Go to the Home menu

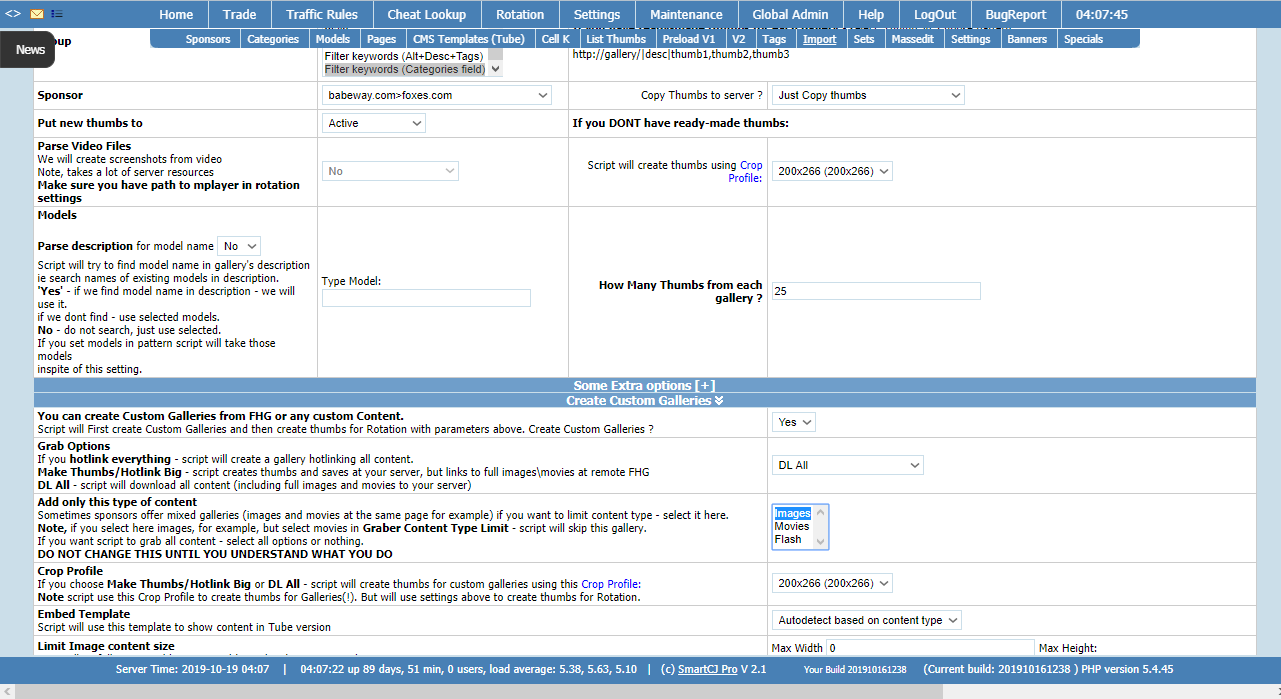[x=176, y=14]
